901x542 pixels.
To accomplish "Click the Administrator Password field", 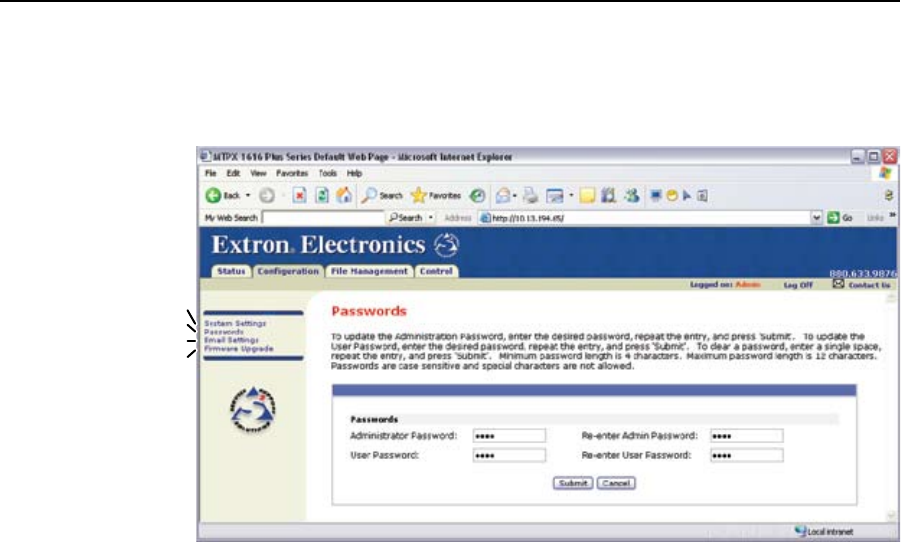I will [x=509, y=436].
